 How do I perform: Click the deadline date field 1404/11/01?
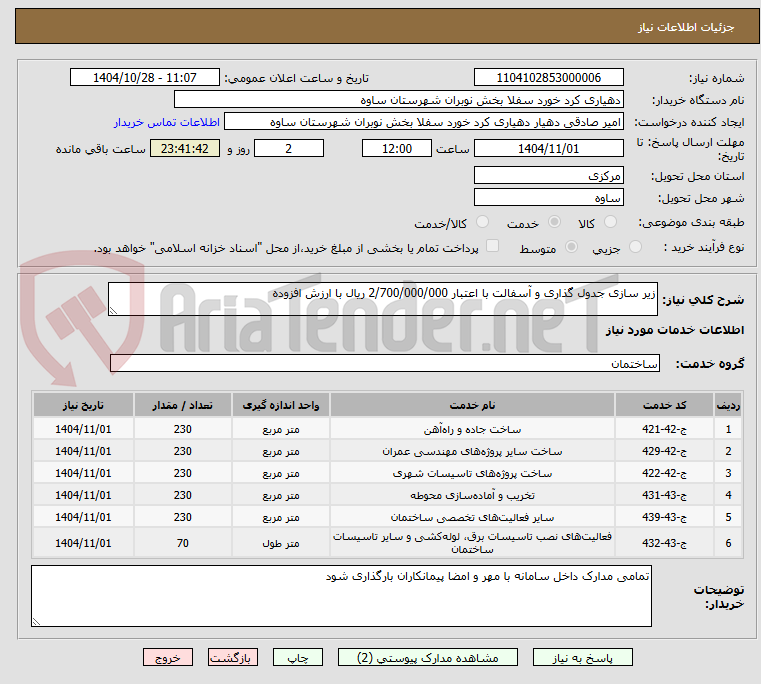pyautogui.click(x=548, y=149)
